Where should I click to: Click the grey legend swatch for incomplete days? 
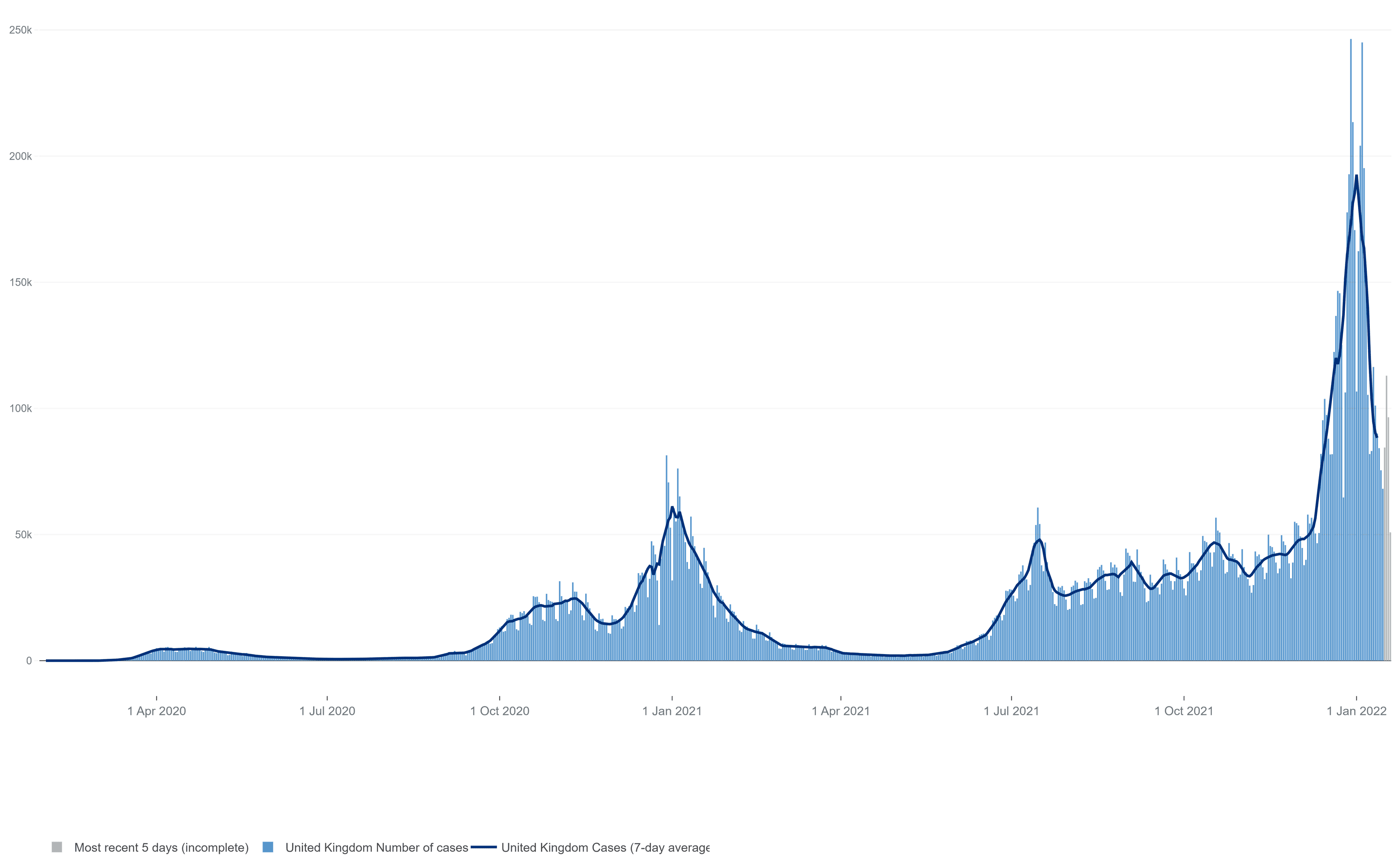tap(57, 847)
